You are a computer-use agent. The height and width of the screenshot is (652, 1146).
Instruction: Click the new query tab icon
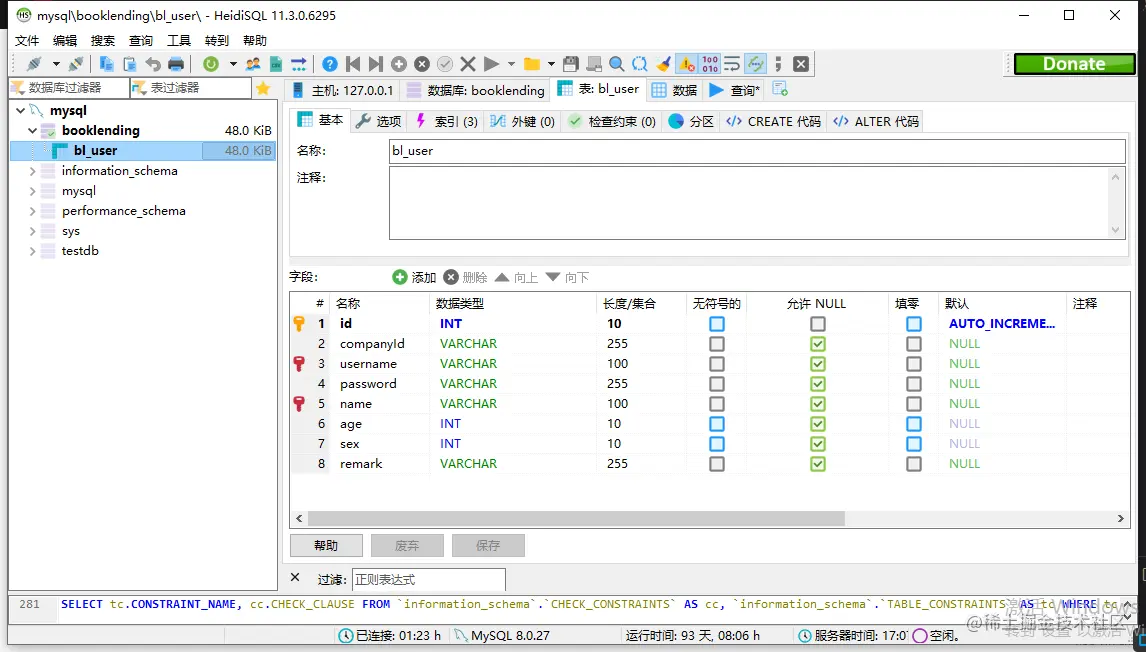point(780,89)
